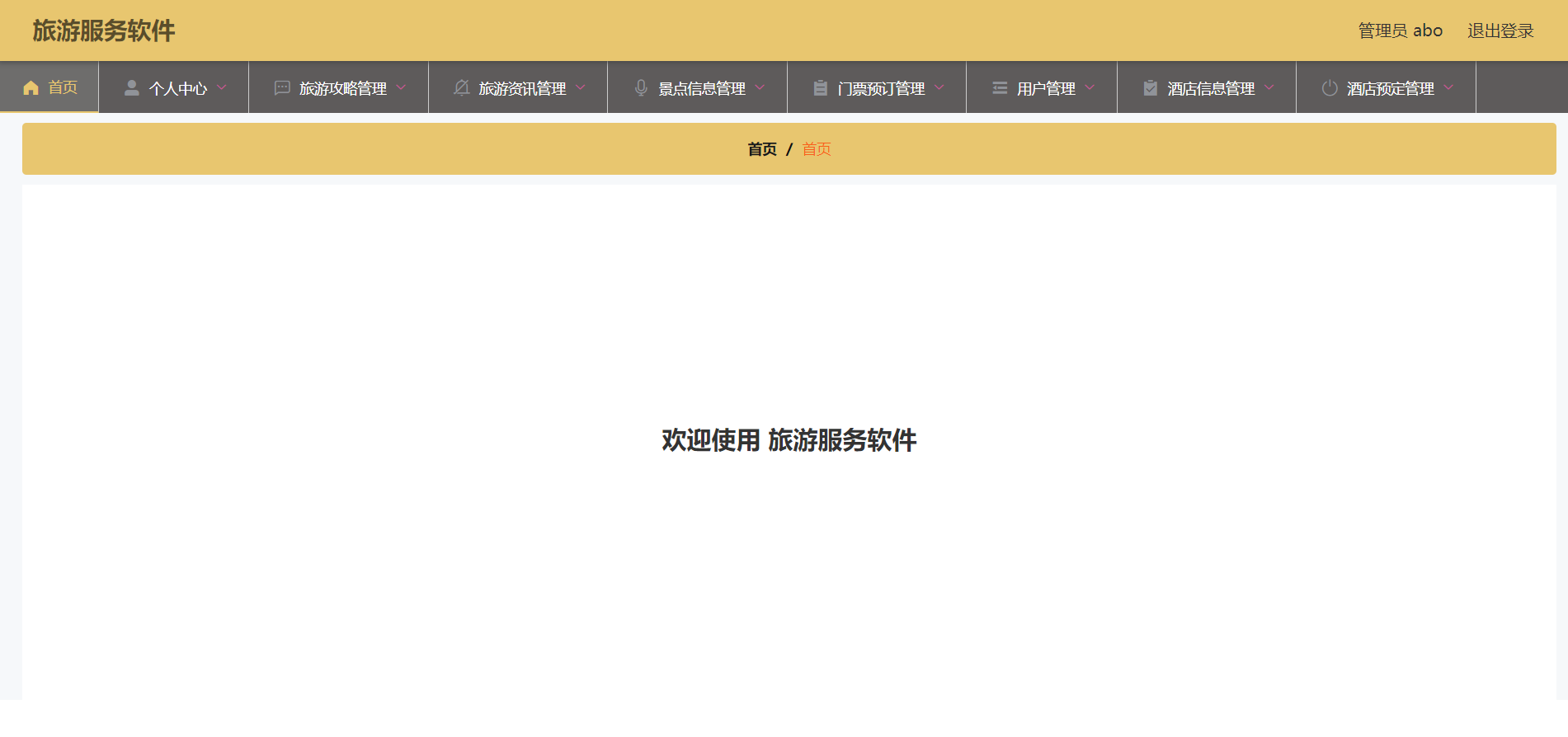
Task: Expand the 酒店预定管理 chevron arrow
Action: pos(1448,87)
